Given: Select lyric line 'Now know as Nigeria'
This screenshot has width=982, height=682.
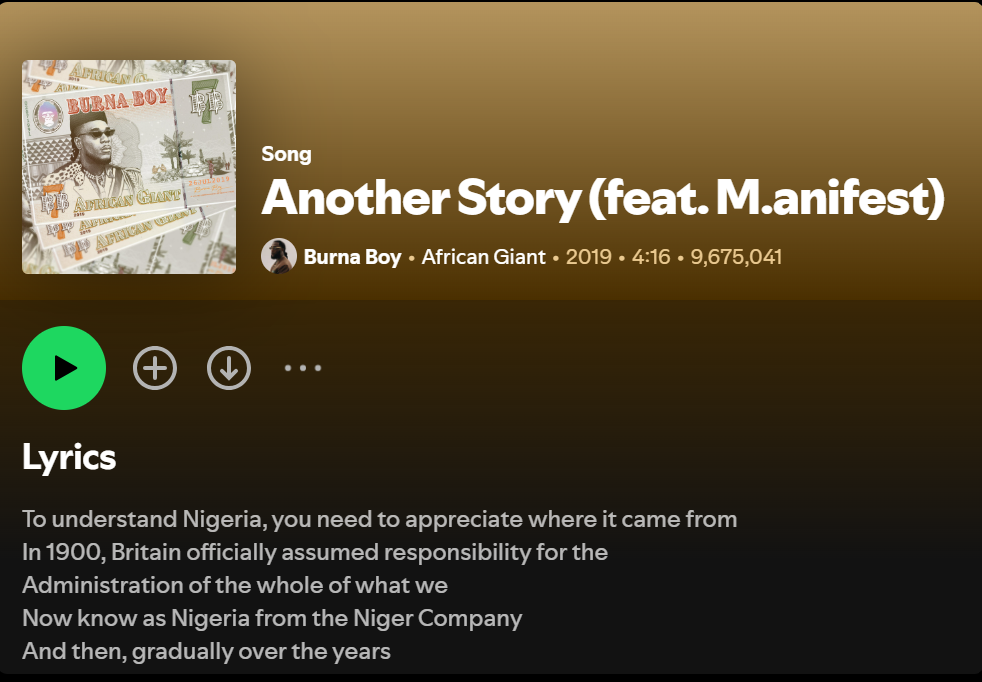Looking at the screenshot, I should point(272,618).
